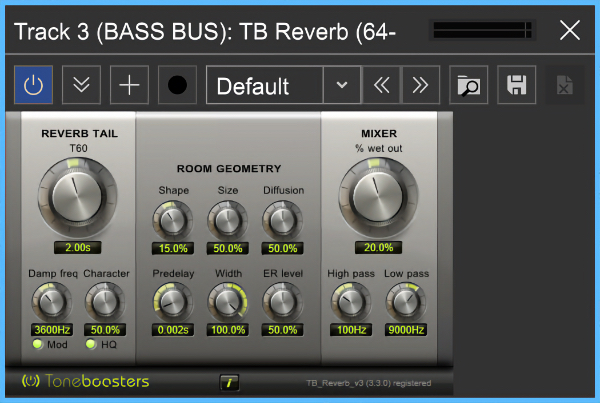Open the Default preset dropdown arrow

(342, 85)
